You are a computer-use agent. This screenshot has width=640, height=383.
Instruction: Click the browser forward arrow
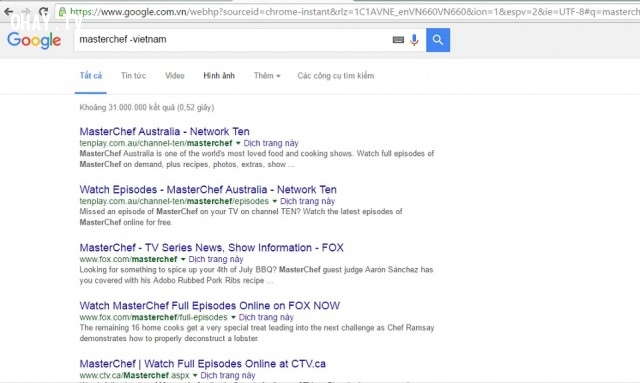pos(25,11)
